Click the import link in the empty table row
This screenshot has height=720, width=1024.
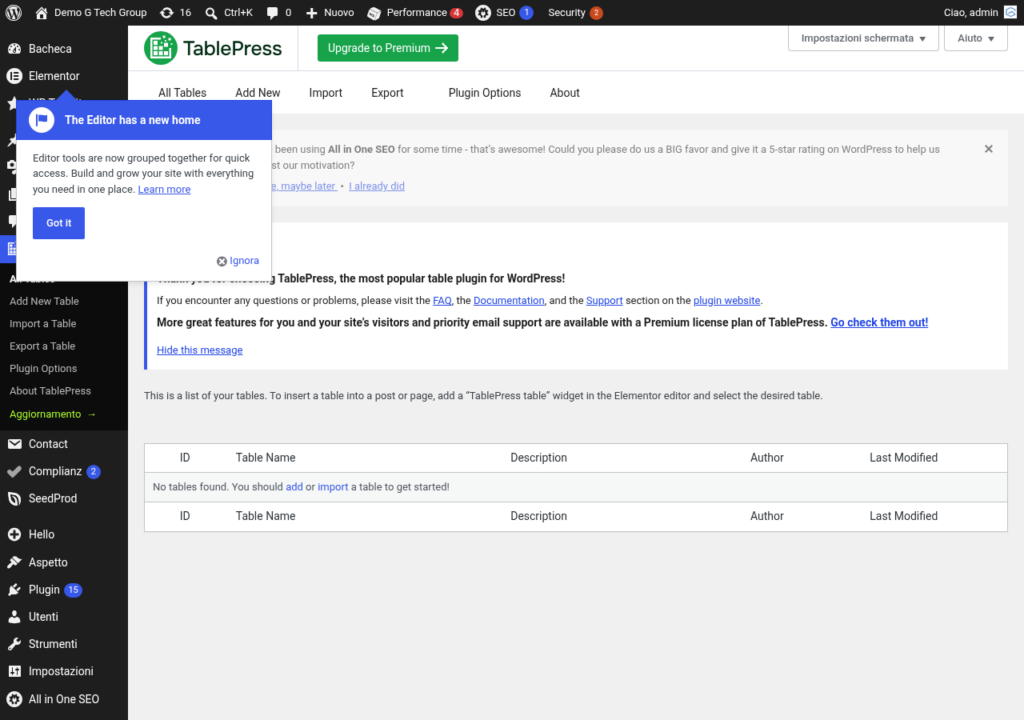[333, 487]
